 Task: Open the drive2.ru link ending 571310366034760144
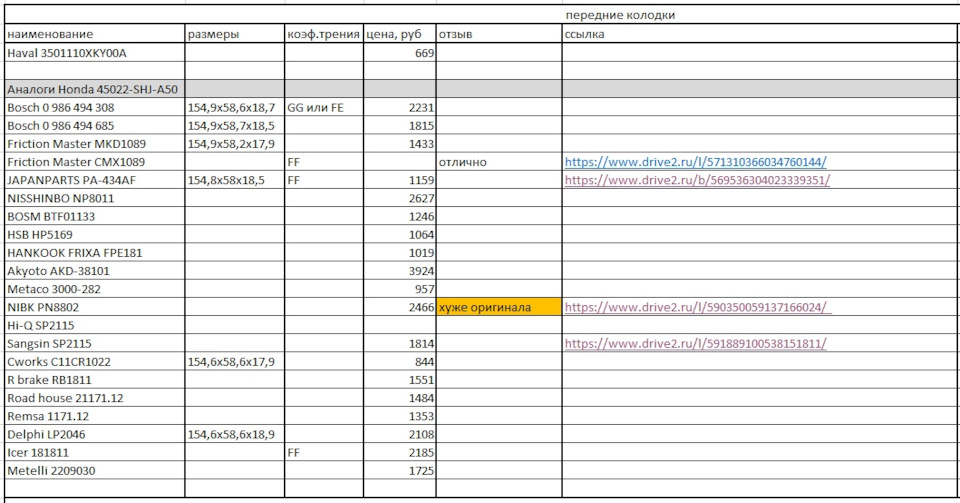[696, 162]
